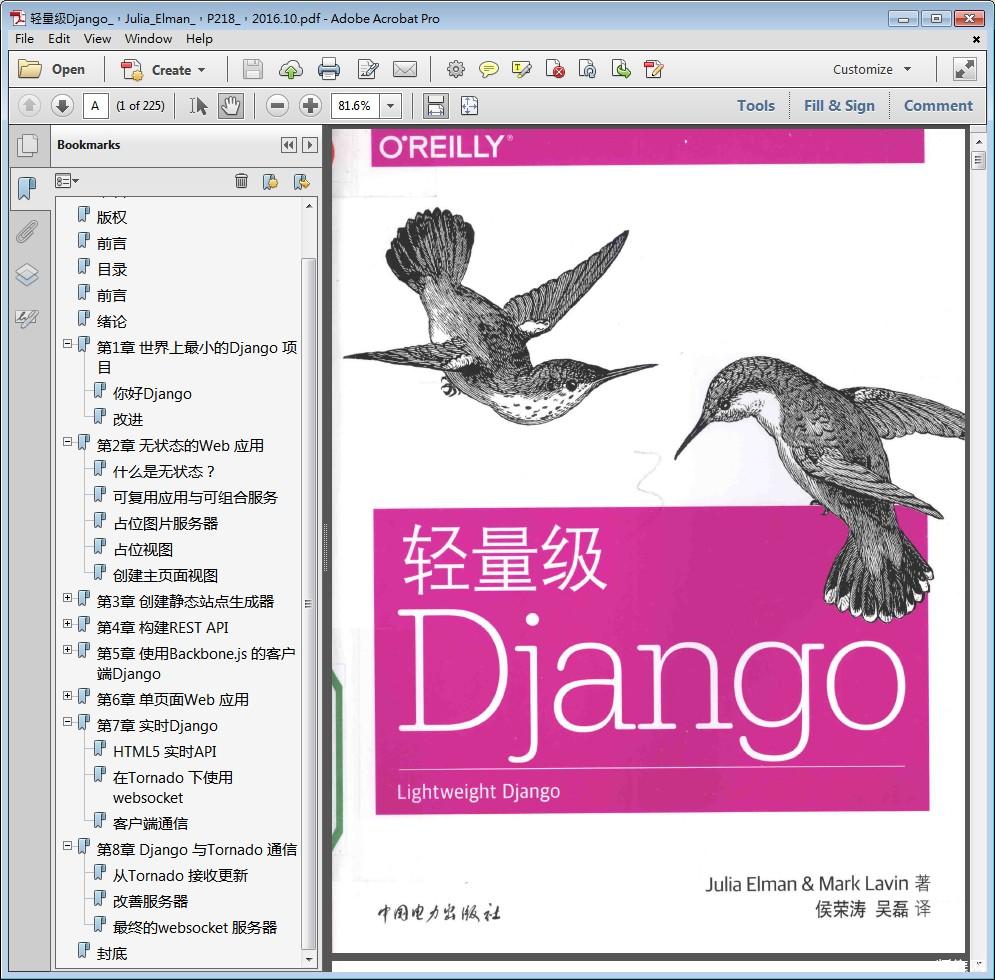Viewport: 995px width, 980px height.
Task: Go to the next page arrow
Action: pos(62,105)
